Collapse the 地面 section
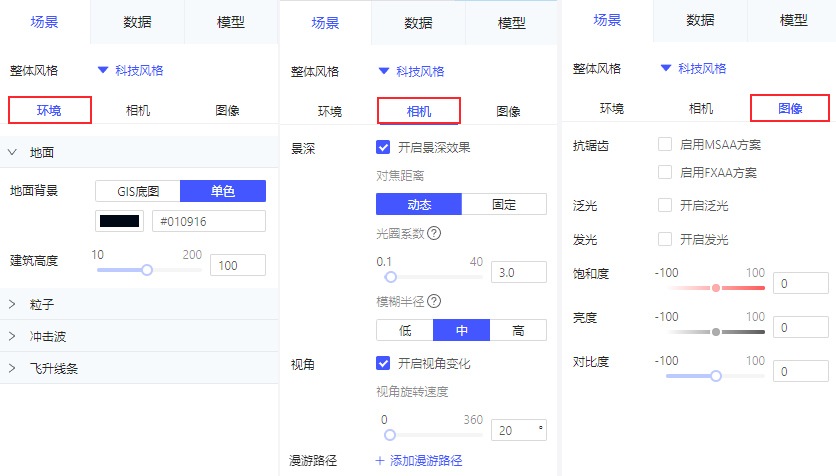 click(x=13, y=153)
